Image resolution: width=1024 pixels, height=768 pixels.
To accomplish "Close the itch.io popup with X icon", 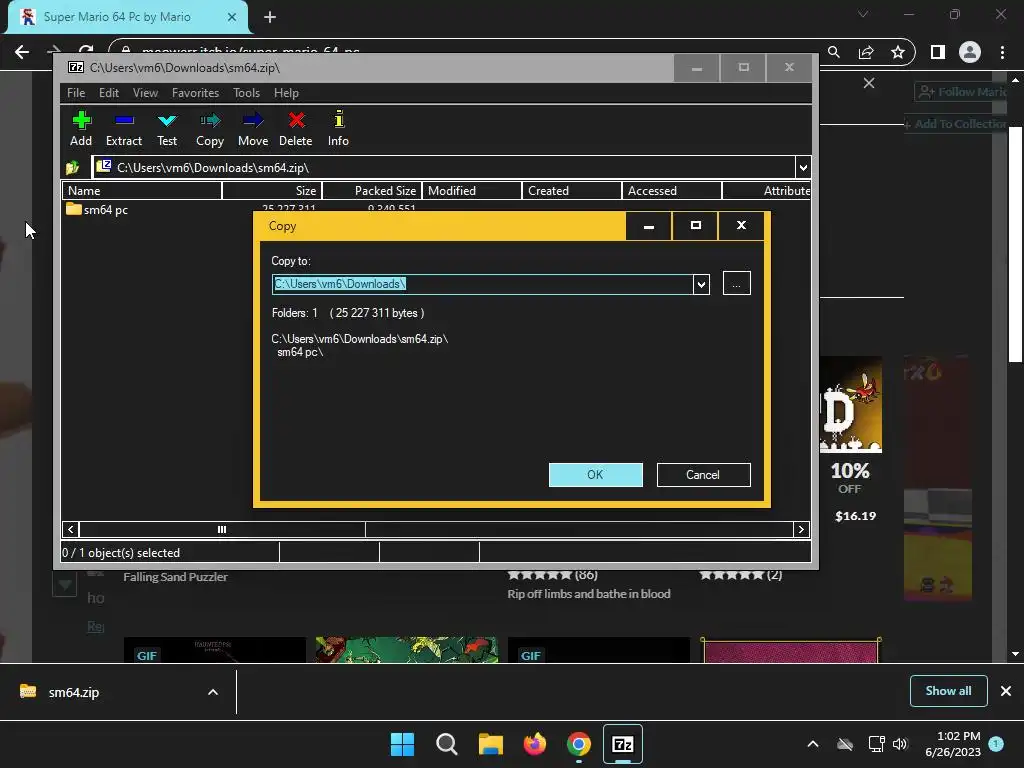I will point(869,83).
